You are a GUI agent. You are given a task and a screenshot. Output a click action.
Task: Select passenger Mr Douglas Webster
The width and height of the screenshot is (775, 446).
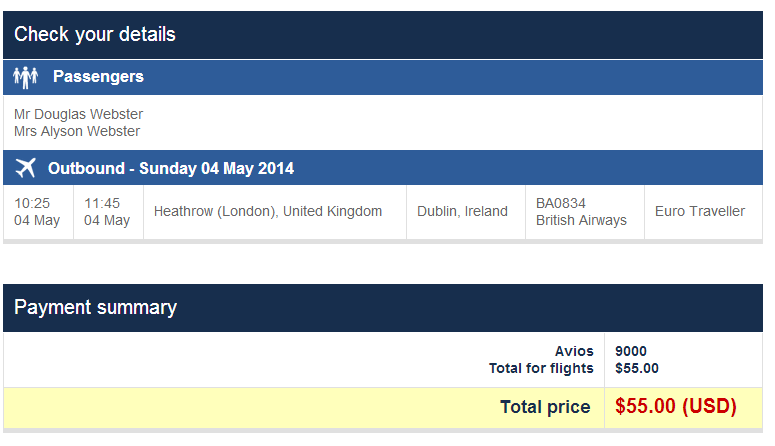click(78, 114)
